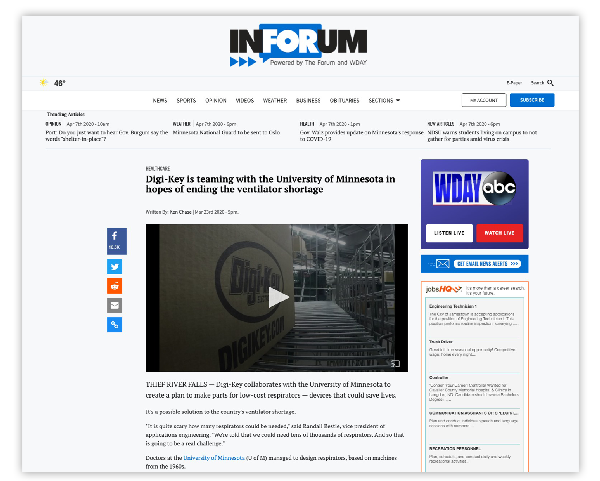Click the search magnifier icon
Image resolution: width=600 pixels, height=481 pixels.
pyautogui.click(x=550, y=83)
